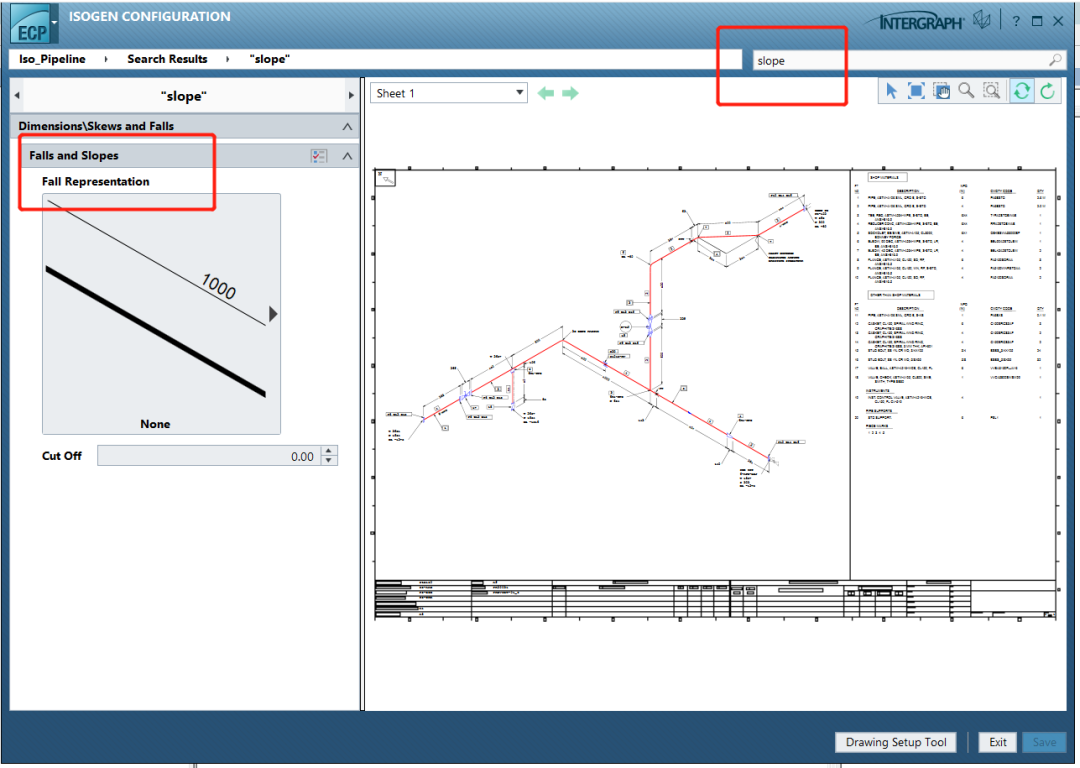
Task: Click the checklist icon beside Falls and Slopes
Action: click(x=318, y=156)
